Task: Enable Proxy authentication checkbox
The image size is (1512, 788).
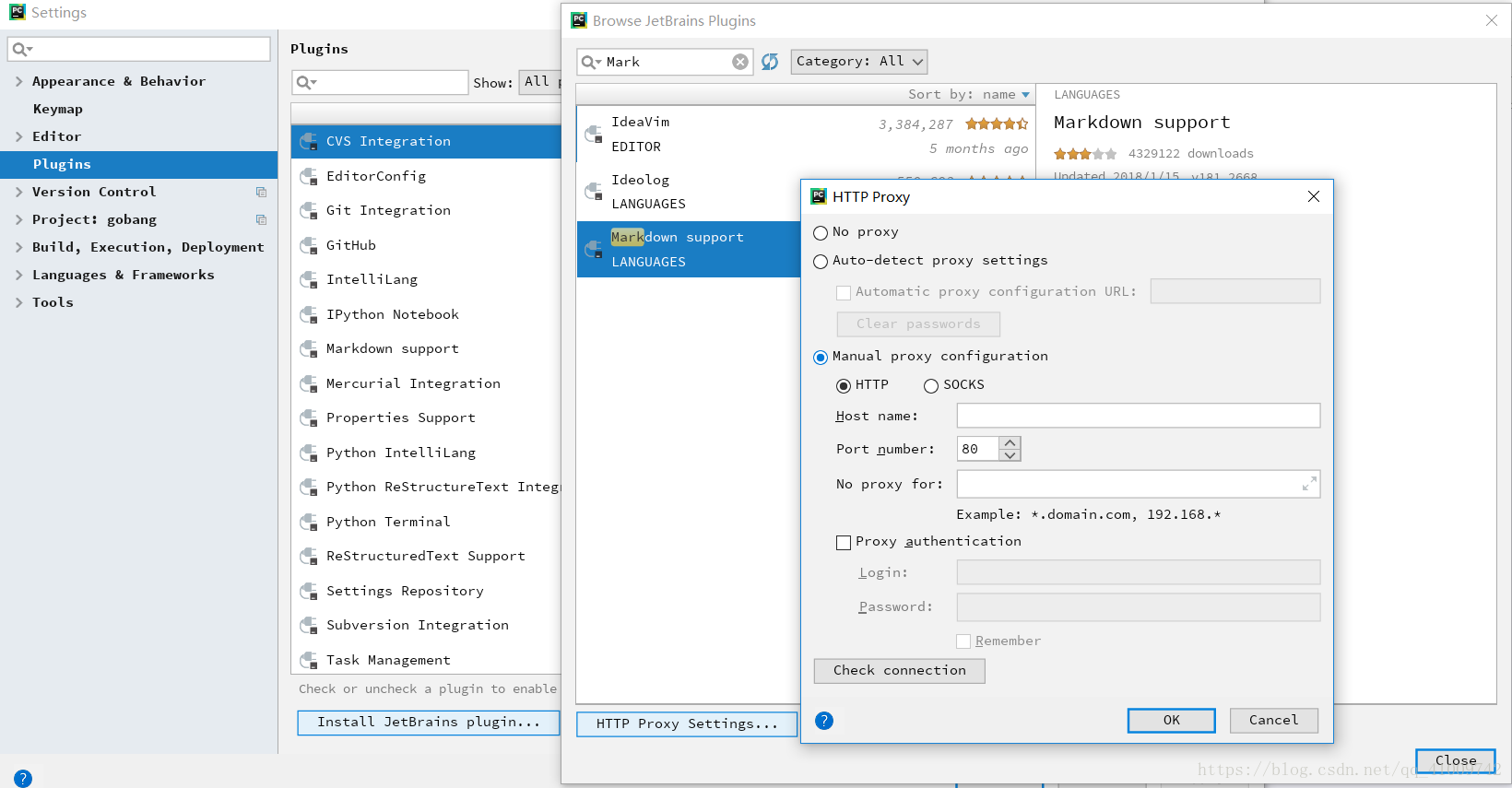Action: pyautogui.click(x=844, y=543)
